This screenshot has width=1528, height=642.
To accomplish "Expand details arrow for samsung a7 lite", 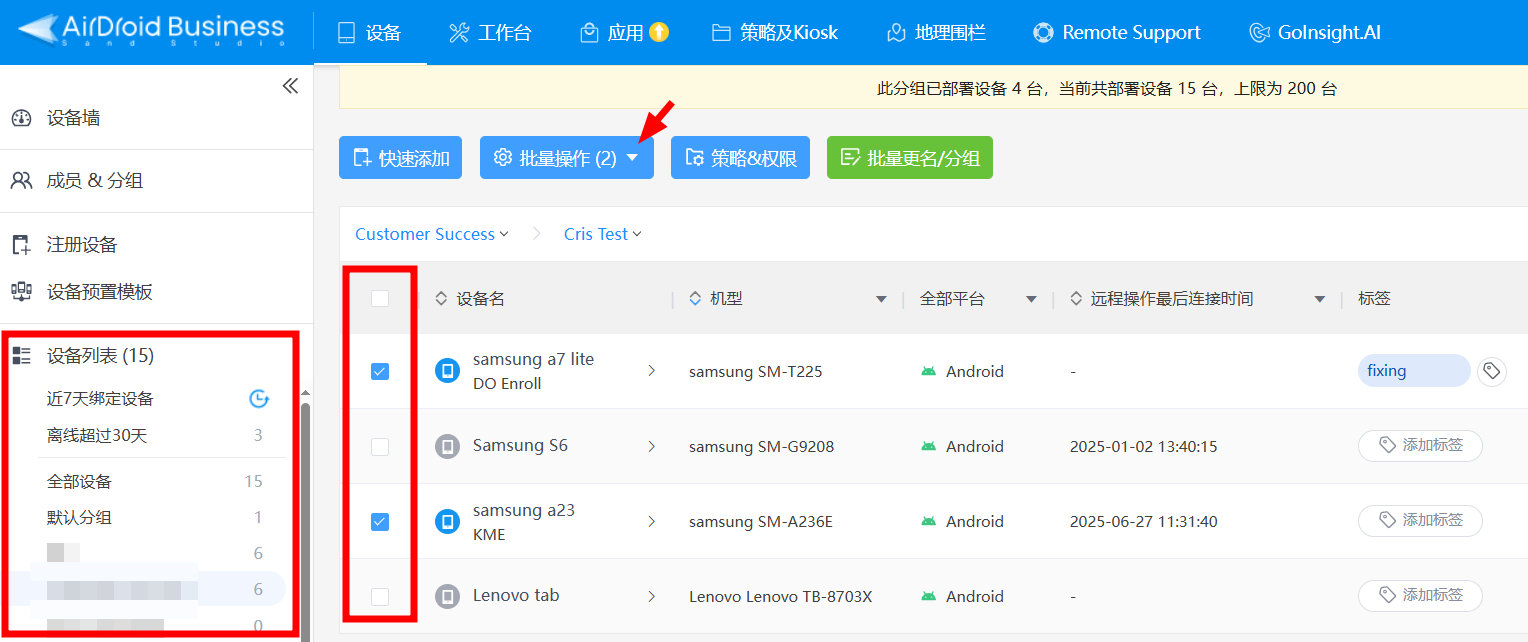I will 652,371.
